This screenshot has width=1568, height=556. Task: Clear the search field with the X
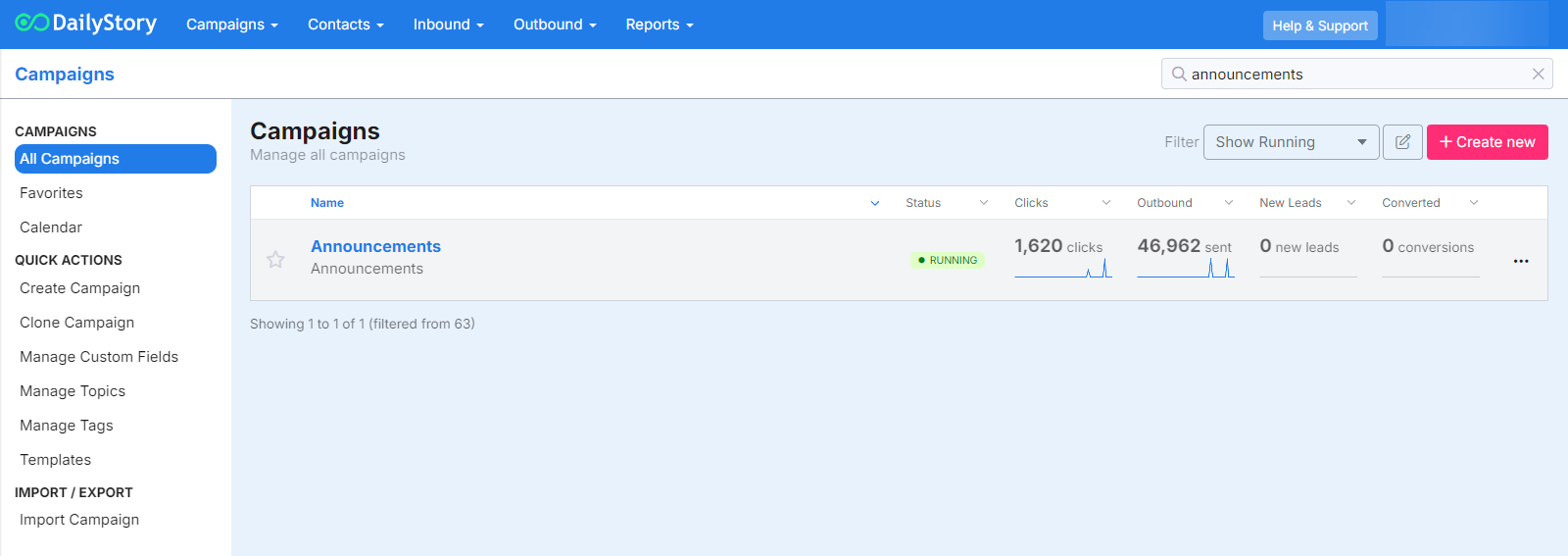point(1538,75)
